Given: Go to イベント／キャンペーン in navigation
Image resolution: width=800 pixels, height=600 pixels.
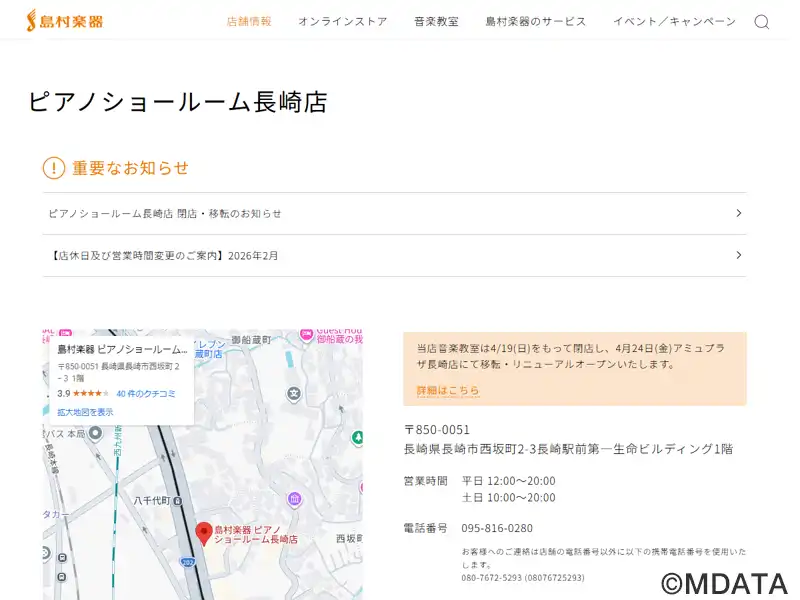Looking at the screenshot, I should coord(674,21).
